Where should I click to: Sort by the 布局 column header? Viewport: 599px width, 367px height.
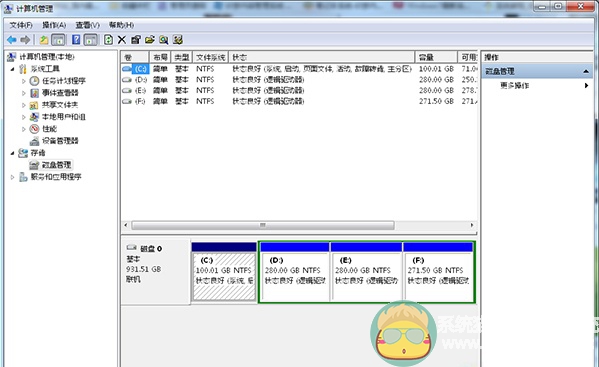(x=160, y=57)
